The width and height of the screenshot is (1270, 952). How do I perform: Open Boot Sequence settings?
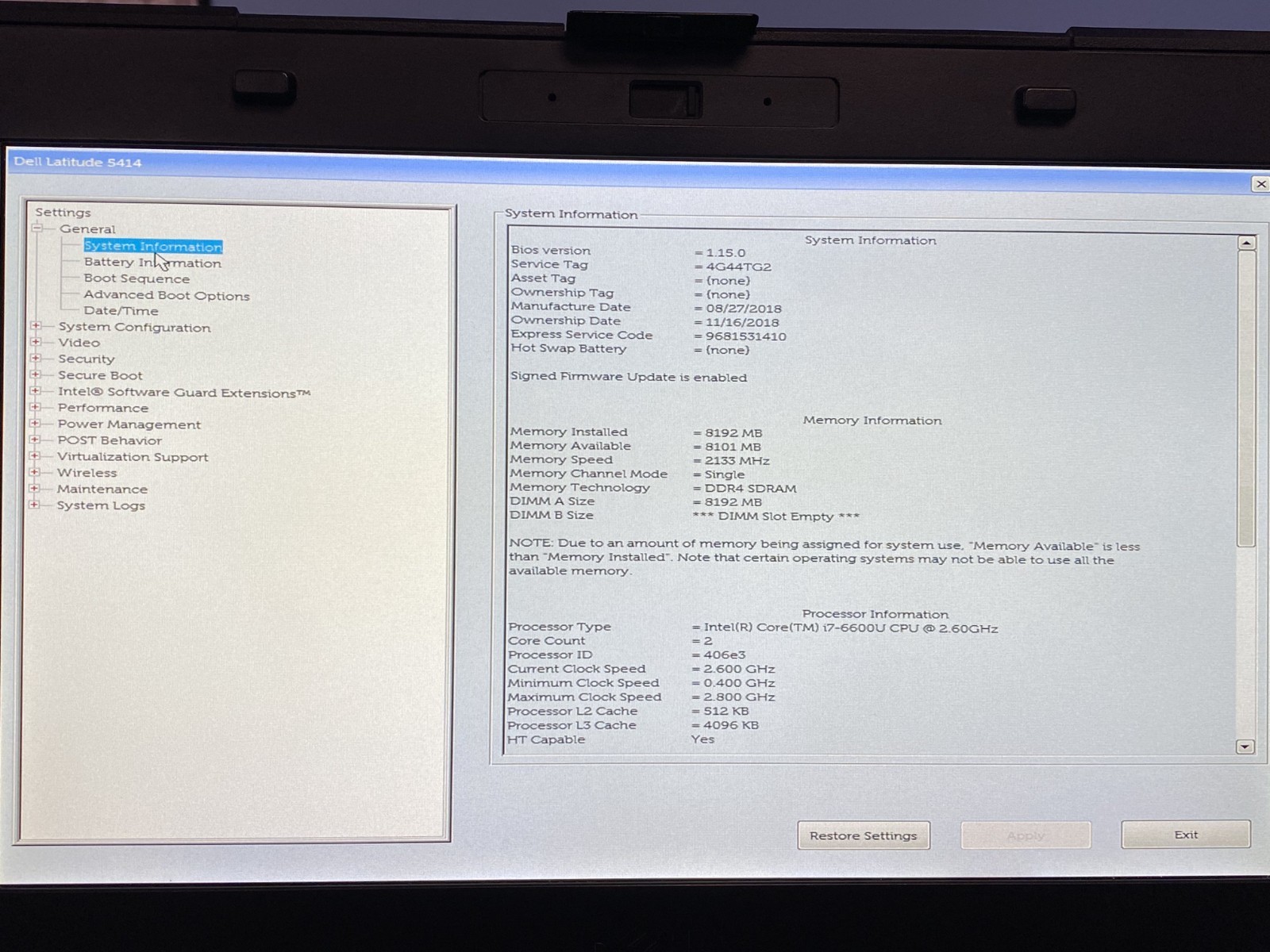point(137,278)
